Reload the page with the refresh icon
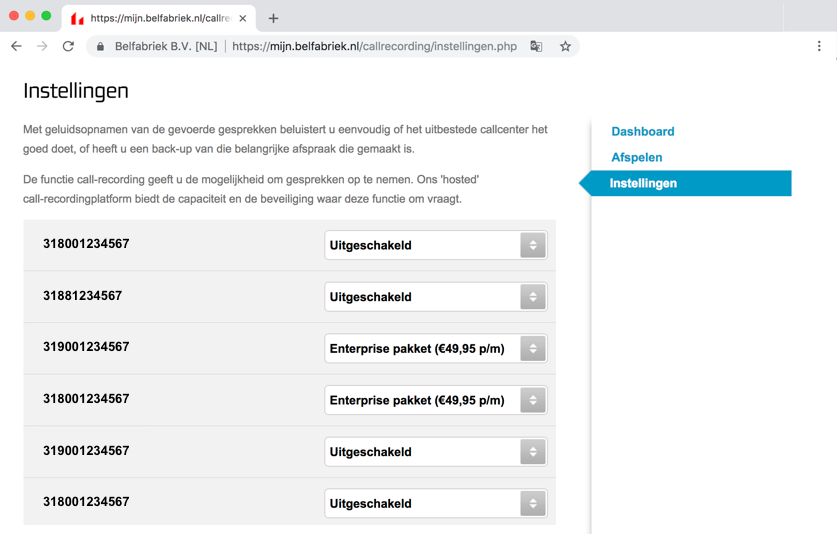837x534 pixels. [x=68, y=46]
